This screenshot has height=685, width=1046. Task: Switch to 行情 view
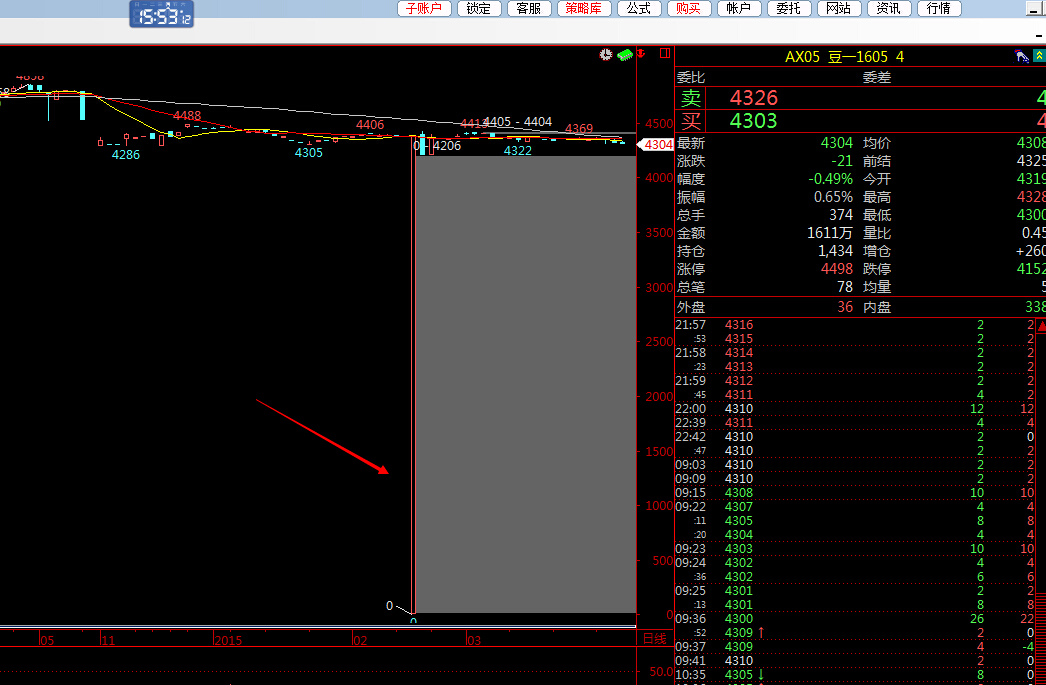point(939,8)
